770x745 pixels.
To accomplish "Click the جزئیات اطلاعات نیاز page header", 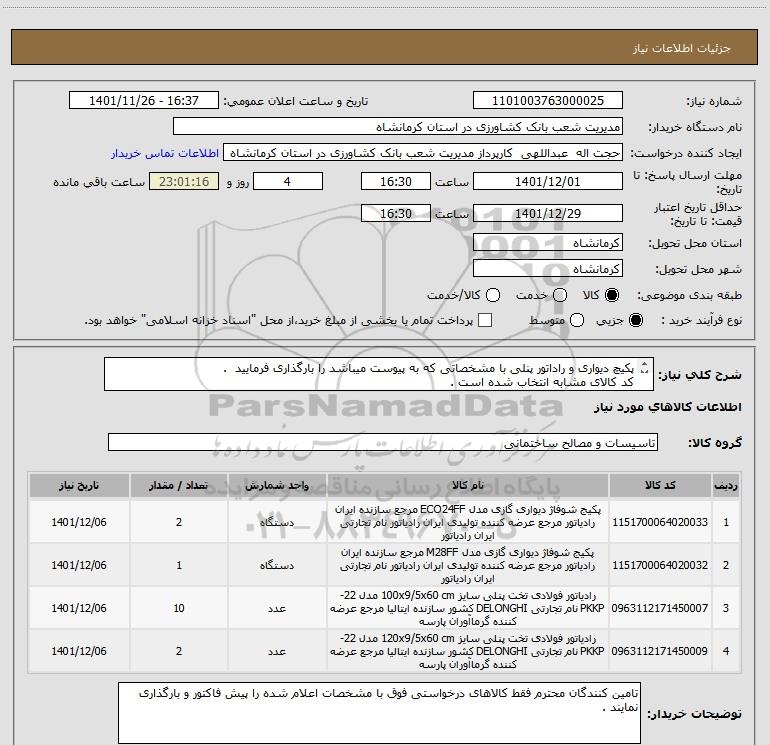I will 682,48.
